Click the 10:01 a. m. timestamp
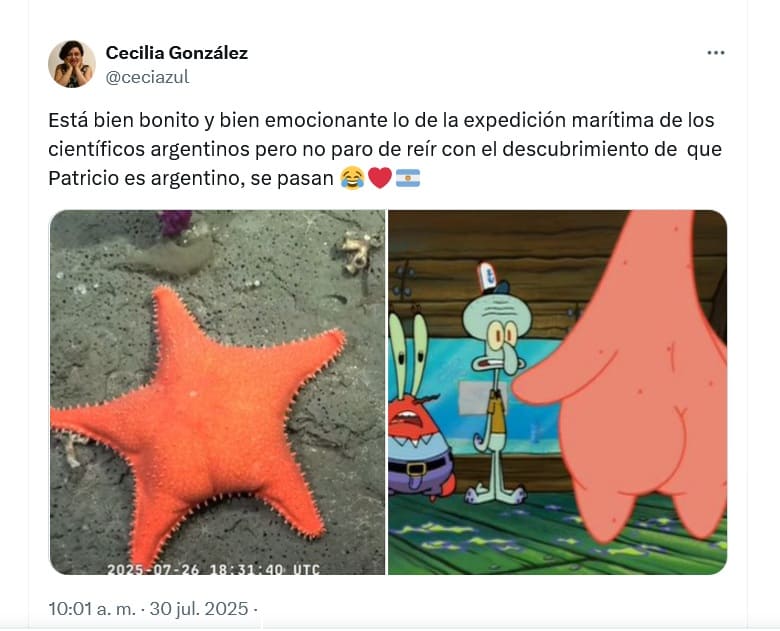Image resolution: width=780 pixels, height=631 pixels. pos(92,608)
